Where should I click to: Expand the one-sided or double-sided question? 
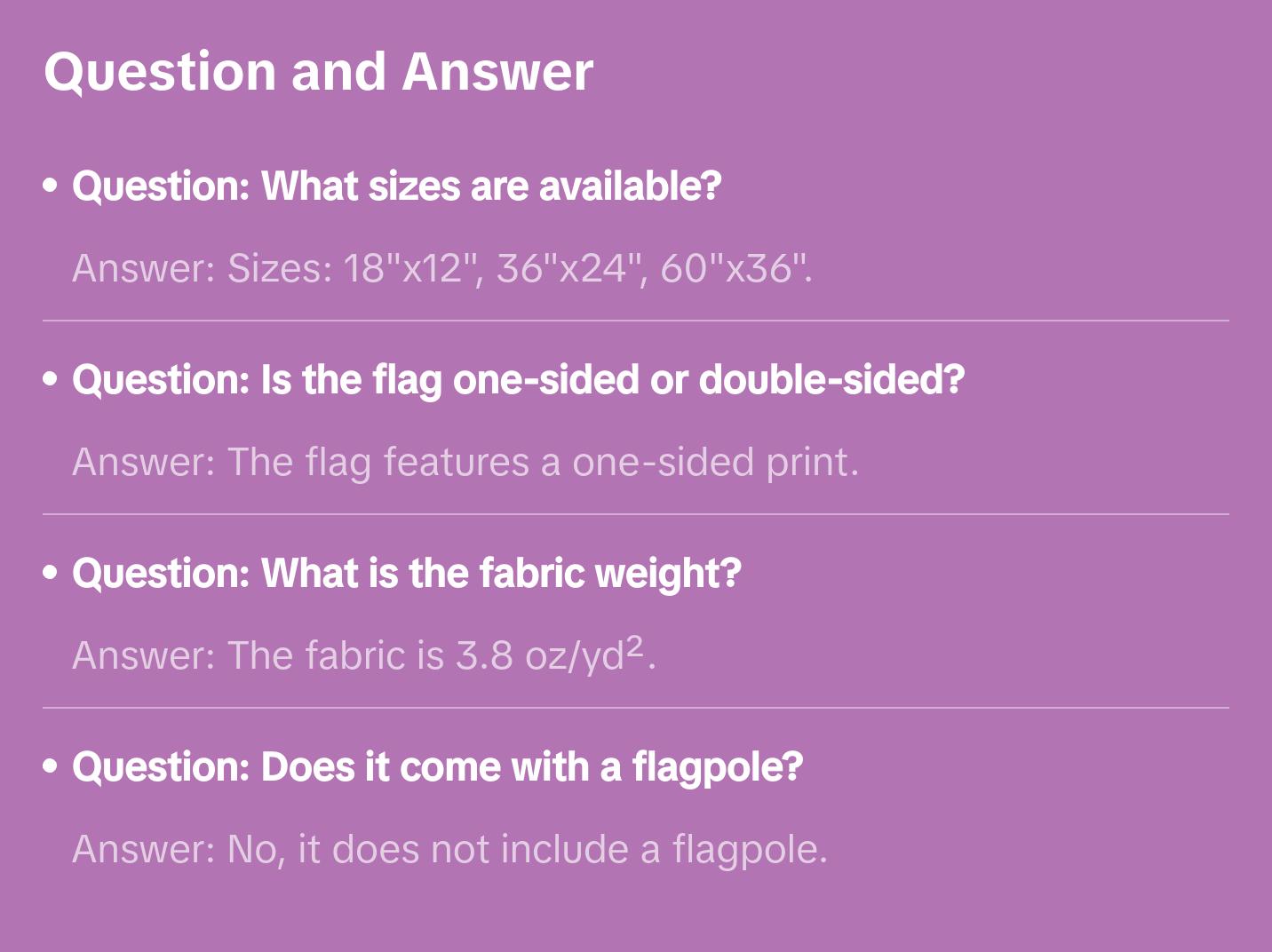(518, 380)
